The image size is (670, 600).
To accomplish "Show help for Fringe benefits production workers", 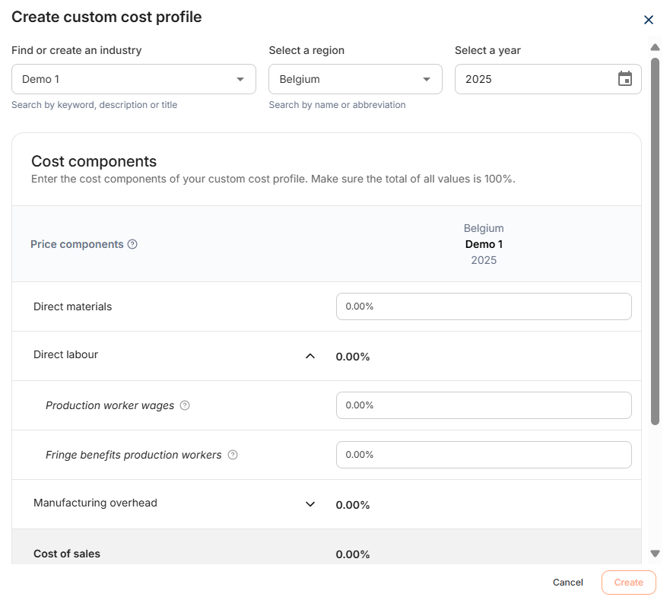I will 233,455.
